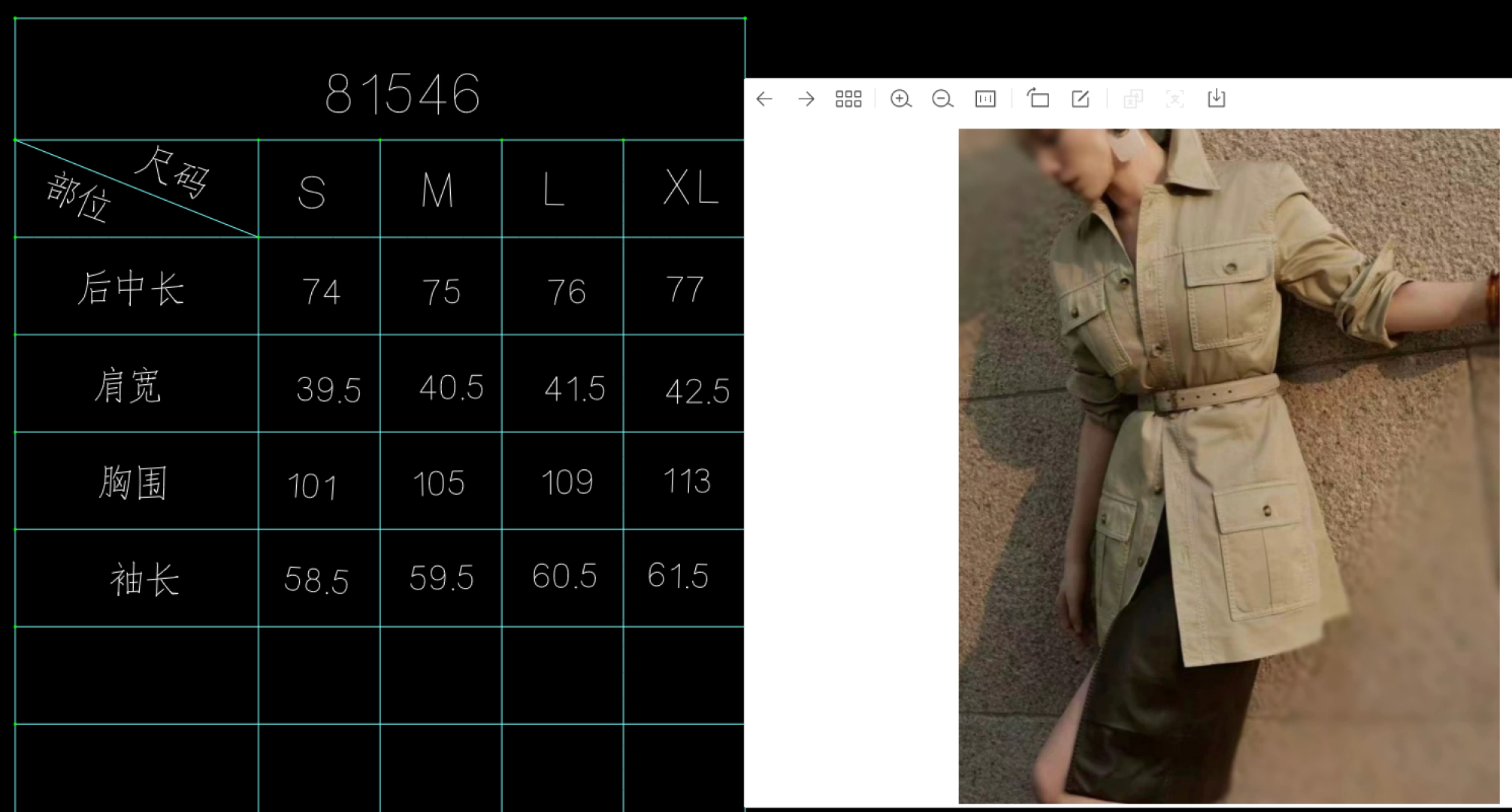The height and width of the screenshot is (812, 1512).
Task: Show image at actual 1:1 size
Action: pos(985,99)
